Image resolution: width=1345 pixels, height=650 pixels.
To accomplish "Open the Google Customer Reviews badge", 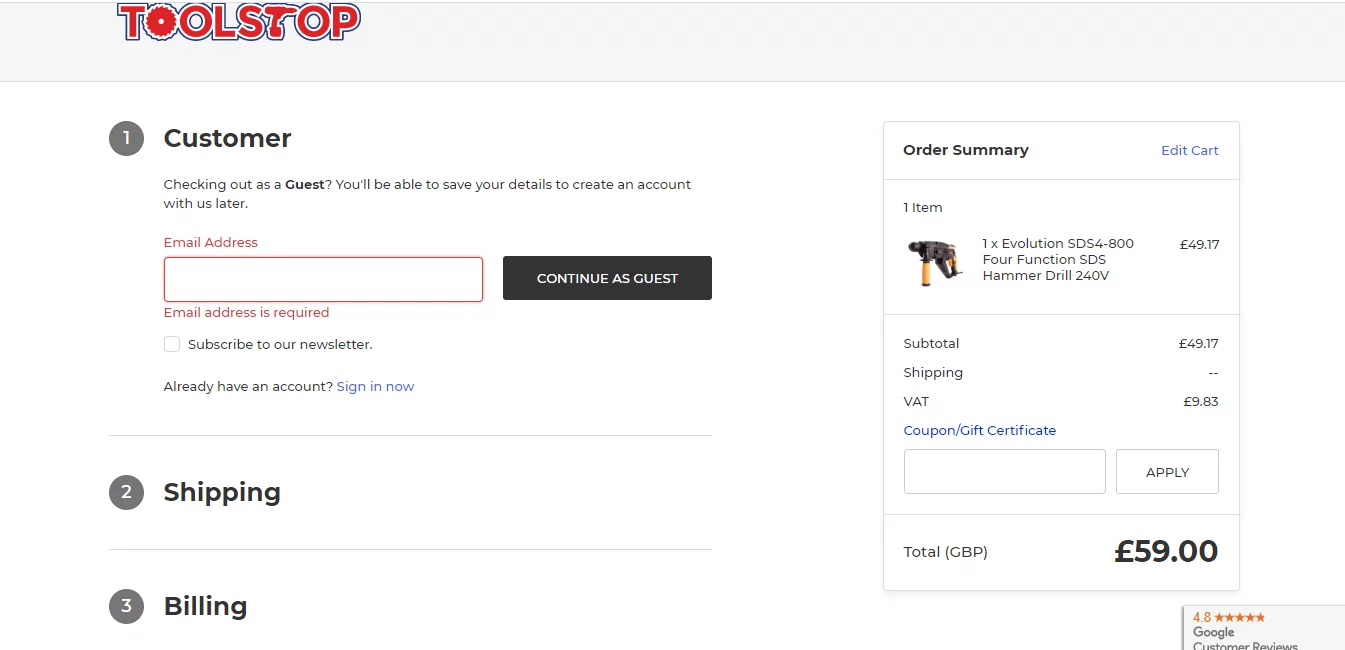I will click(1264, 628).
